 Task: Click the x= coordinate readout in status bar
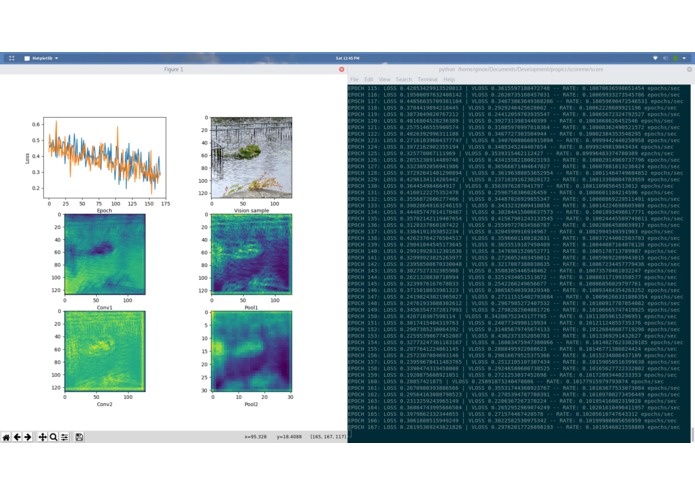tap(256, 437)
